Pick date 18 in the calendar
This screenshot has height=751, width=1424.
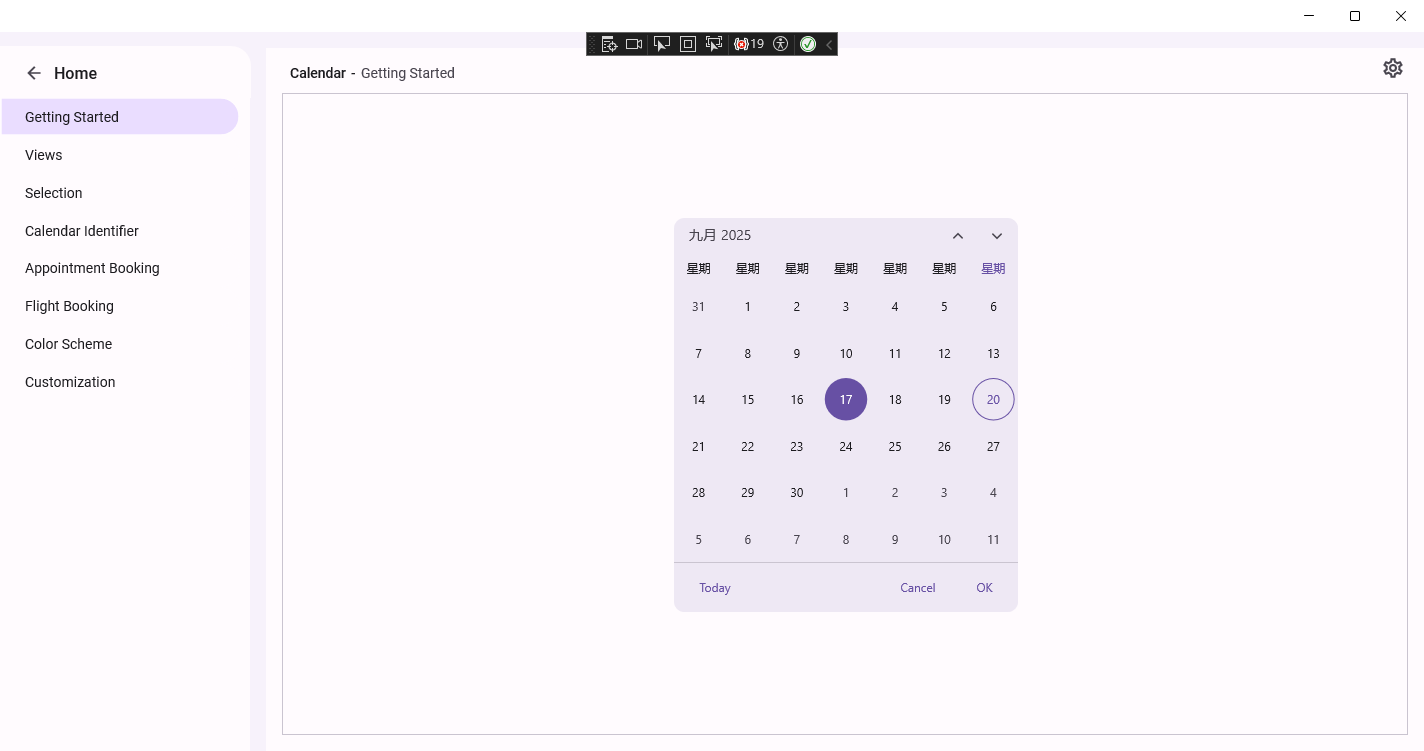point(895,400)
